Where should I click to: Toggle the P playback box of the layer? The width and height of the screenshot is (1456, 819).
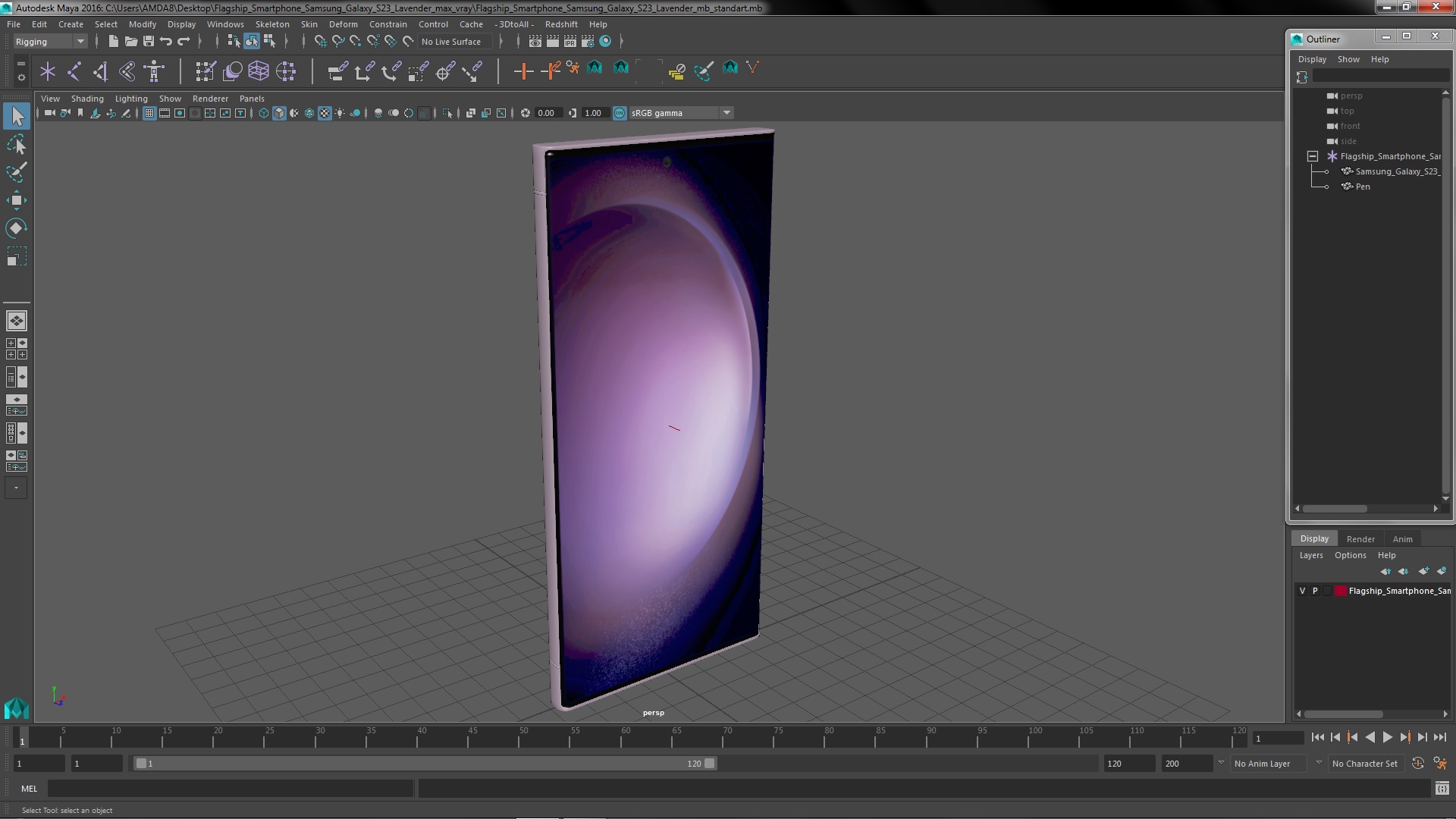point(1315,591)
